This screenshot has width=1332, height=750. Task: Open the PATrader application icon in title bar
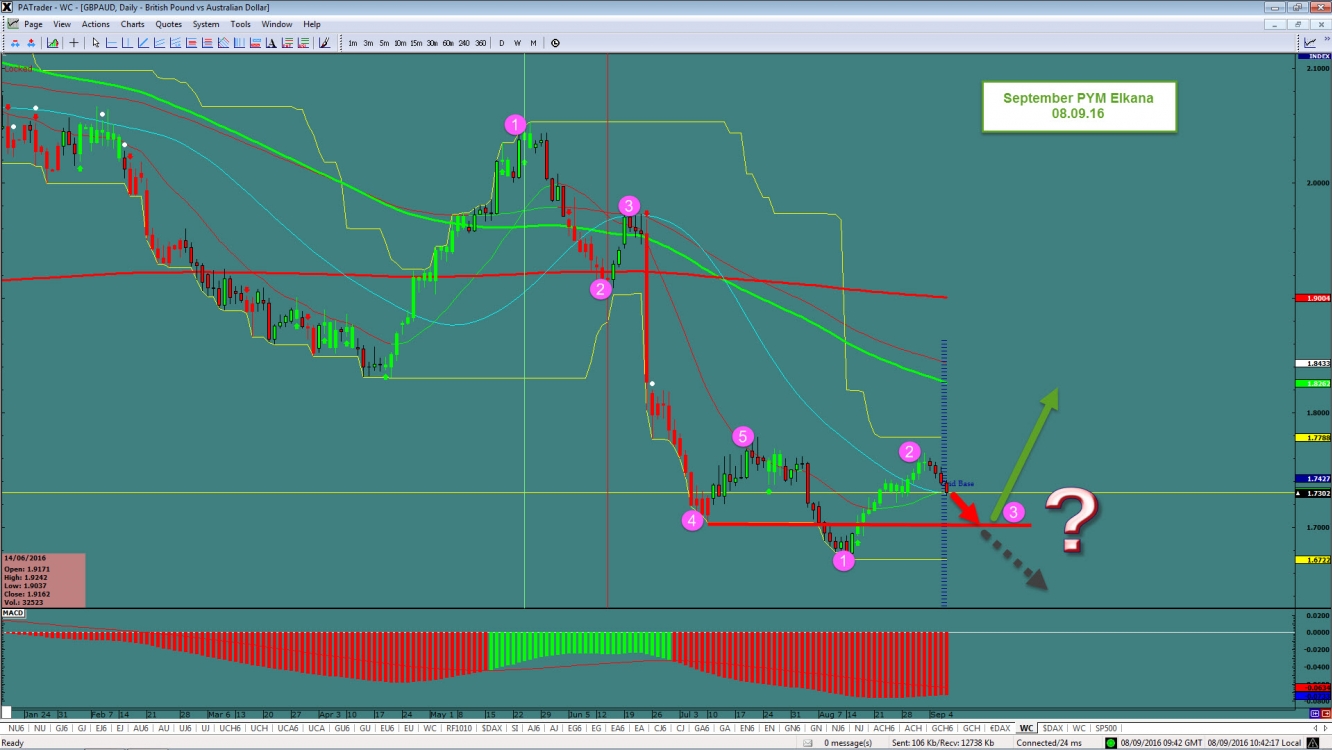(x=8, y=7)
